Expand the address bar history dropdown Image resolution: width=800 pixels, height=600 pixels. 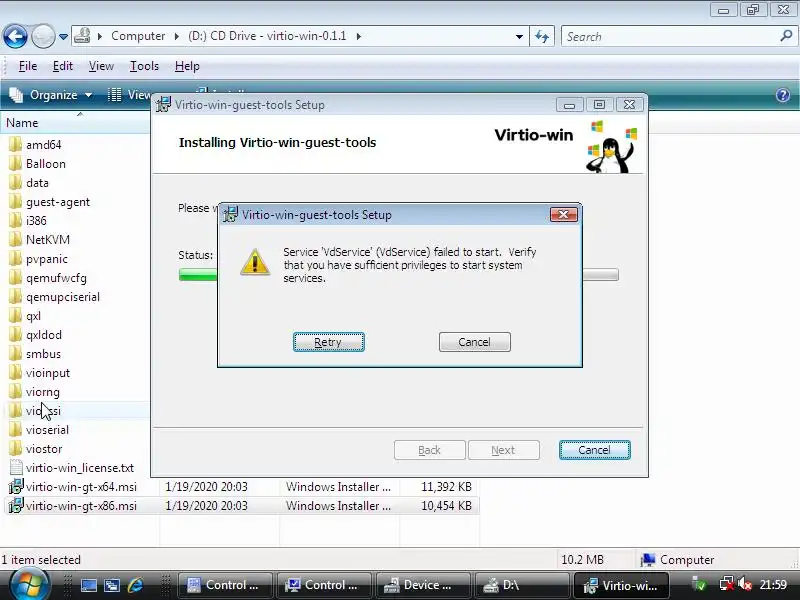point(519,37)
